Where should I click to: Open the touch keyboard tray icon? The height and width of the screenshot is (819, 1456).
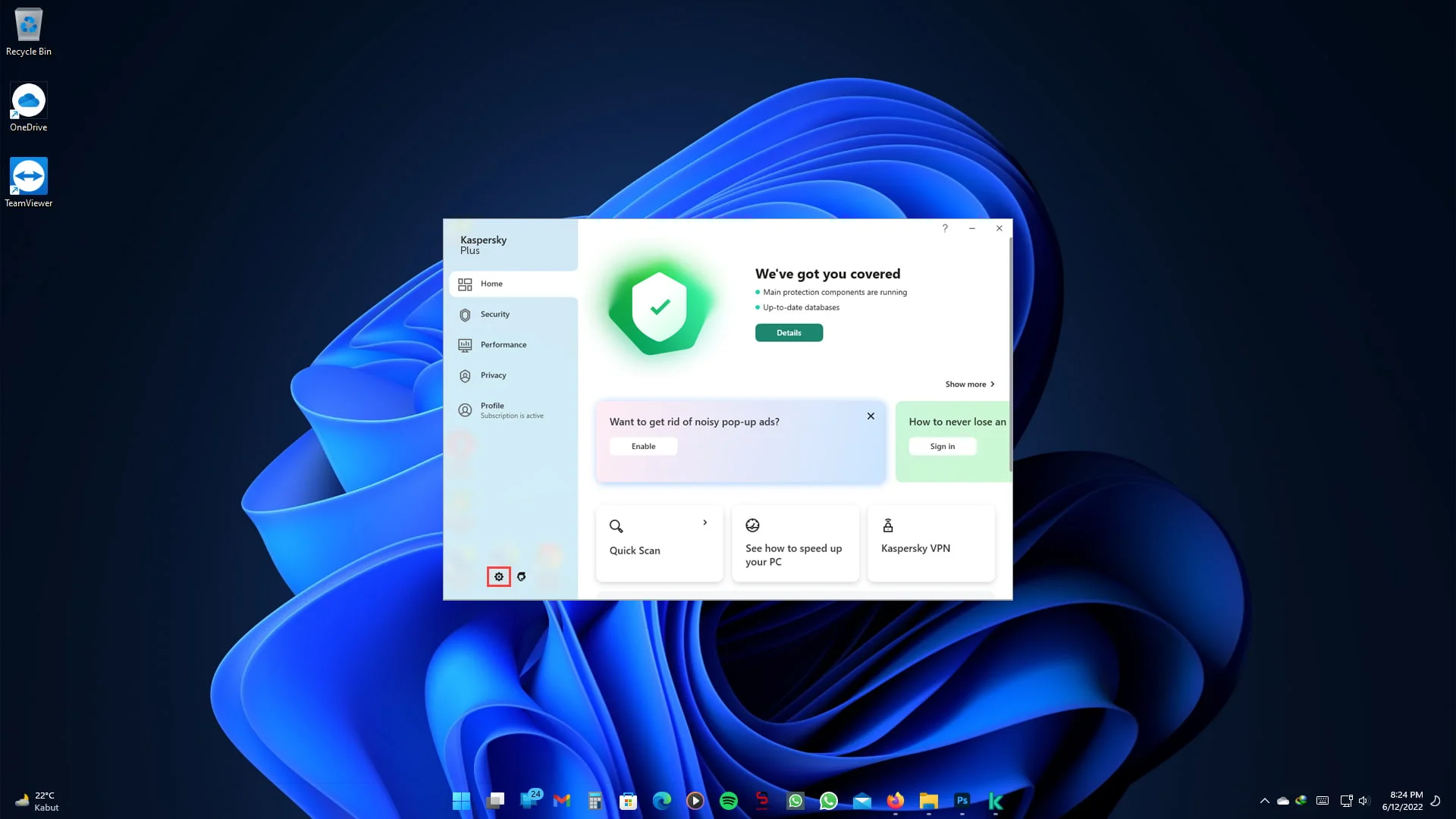coord(1323,801)
